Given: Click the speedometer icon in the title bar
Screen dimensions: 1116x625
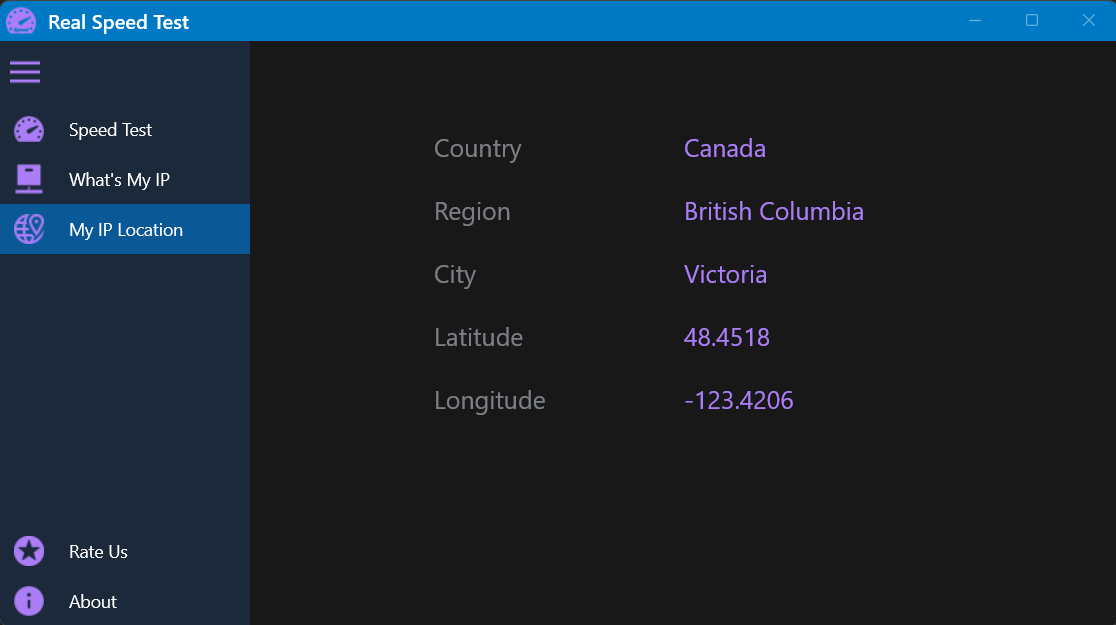Looking at the screenshot, I should click(20, 20).
